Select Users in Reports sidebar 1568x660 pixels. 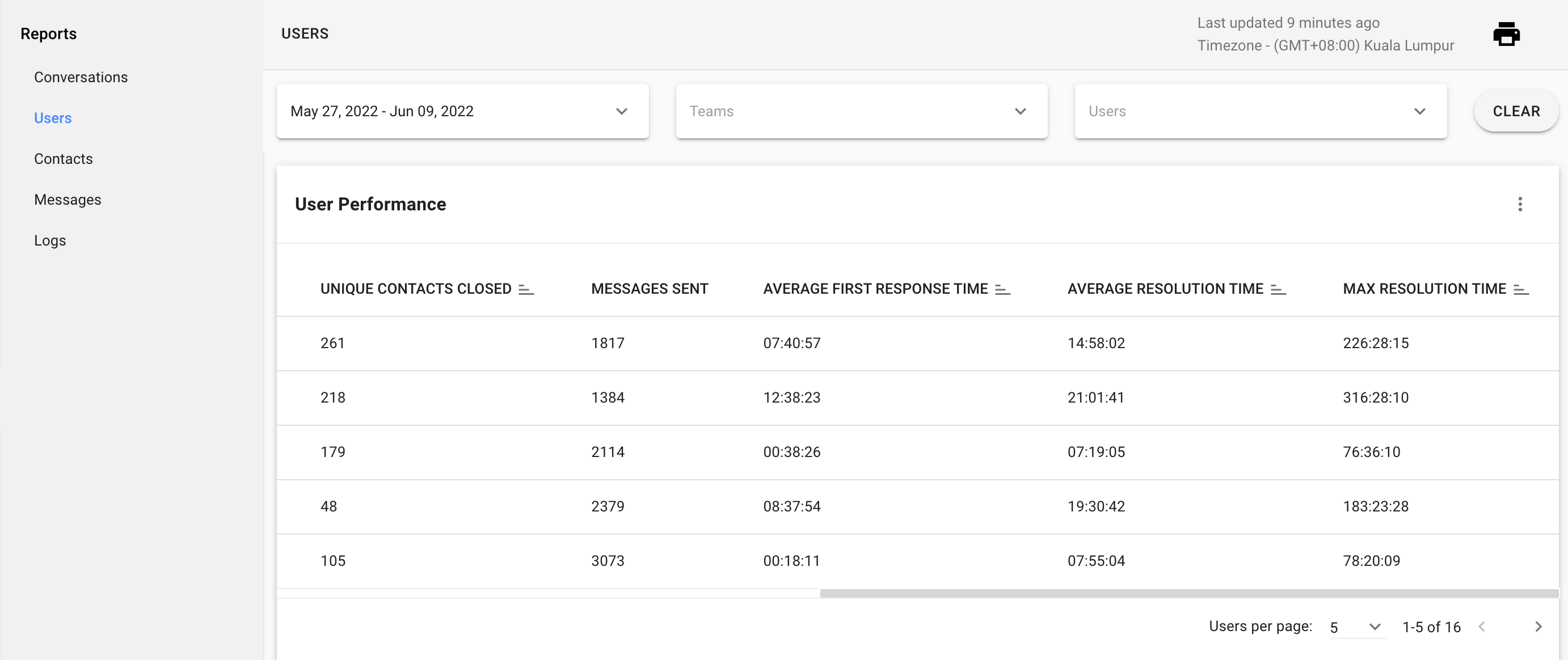(x=53, y=118)
